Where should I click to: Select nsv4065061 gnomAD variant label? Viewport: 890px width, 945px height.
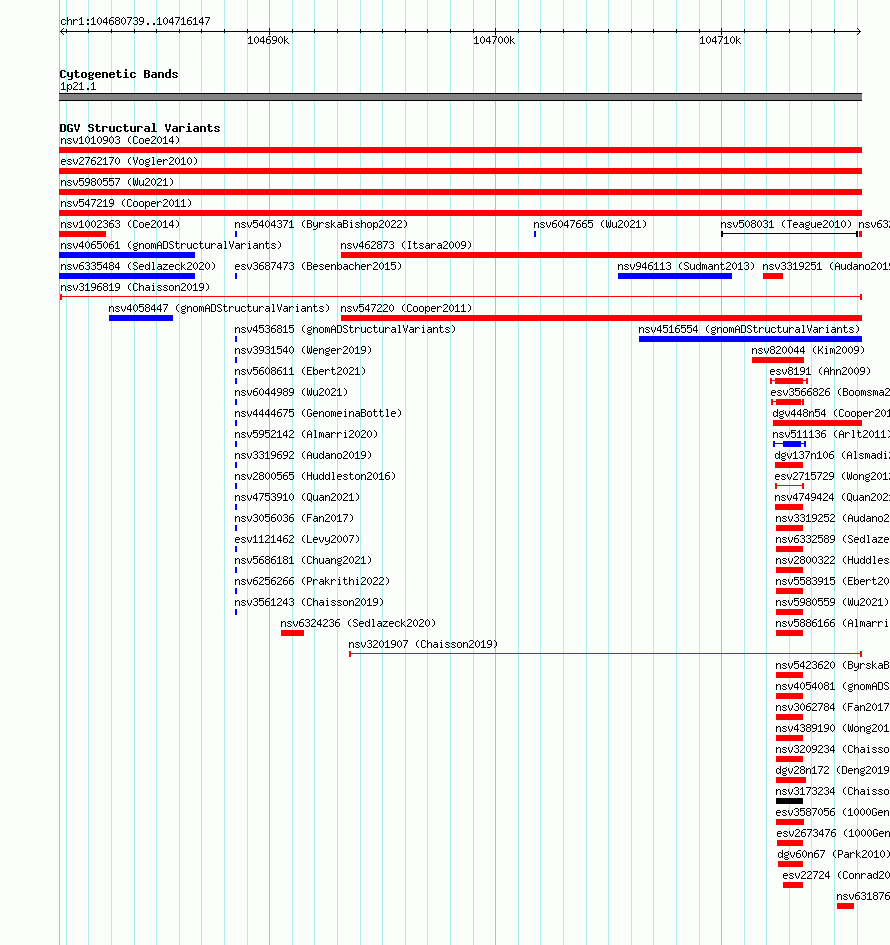171,245
